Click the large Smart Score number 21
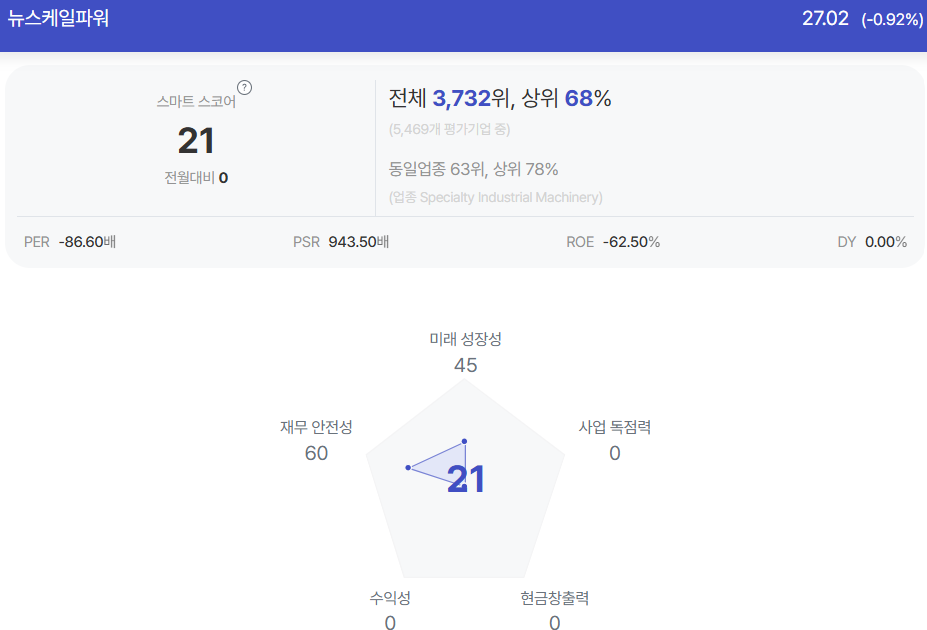Viewport: 927px width, 630px height. (196, 141)
